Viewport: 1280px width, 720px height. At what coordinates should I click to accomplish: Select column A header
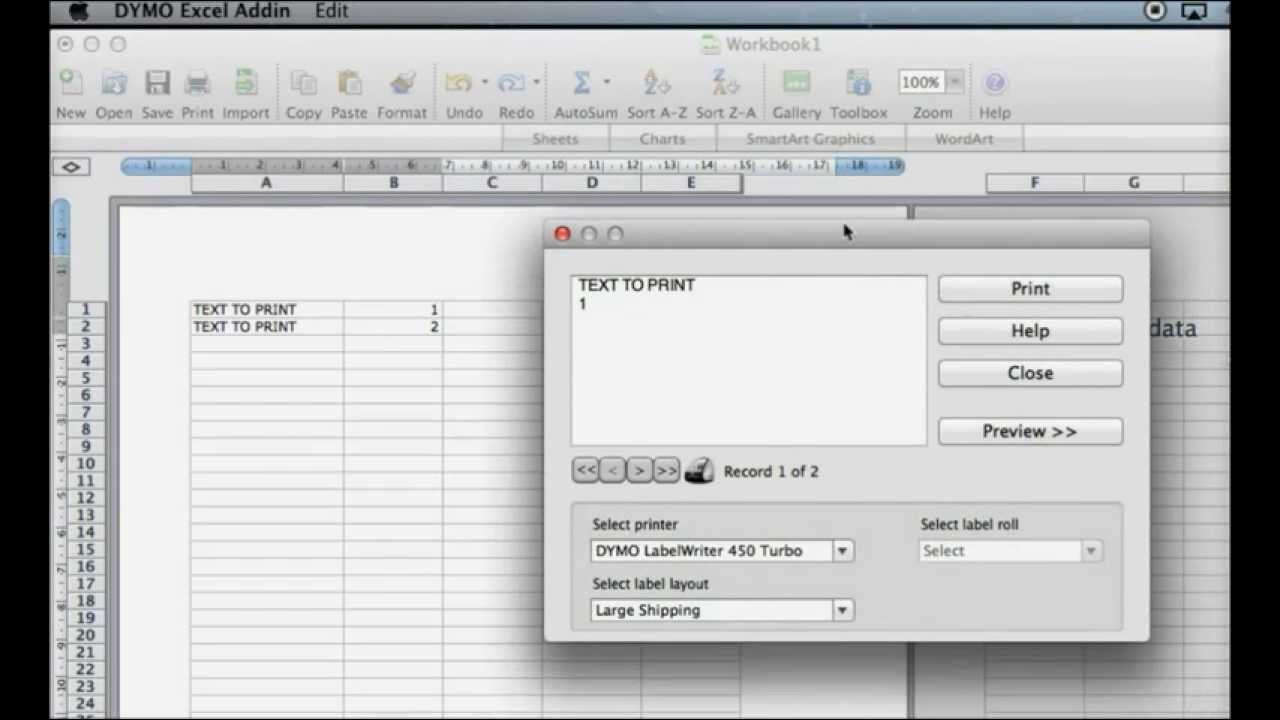coord(267,183)
